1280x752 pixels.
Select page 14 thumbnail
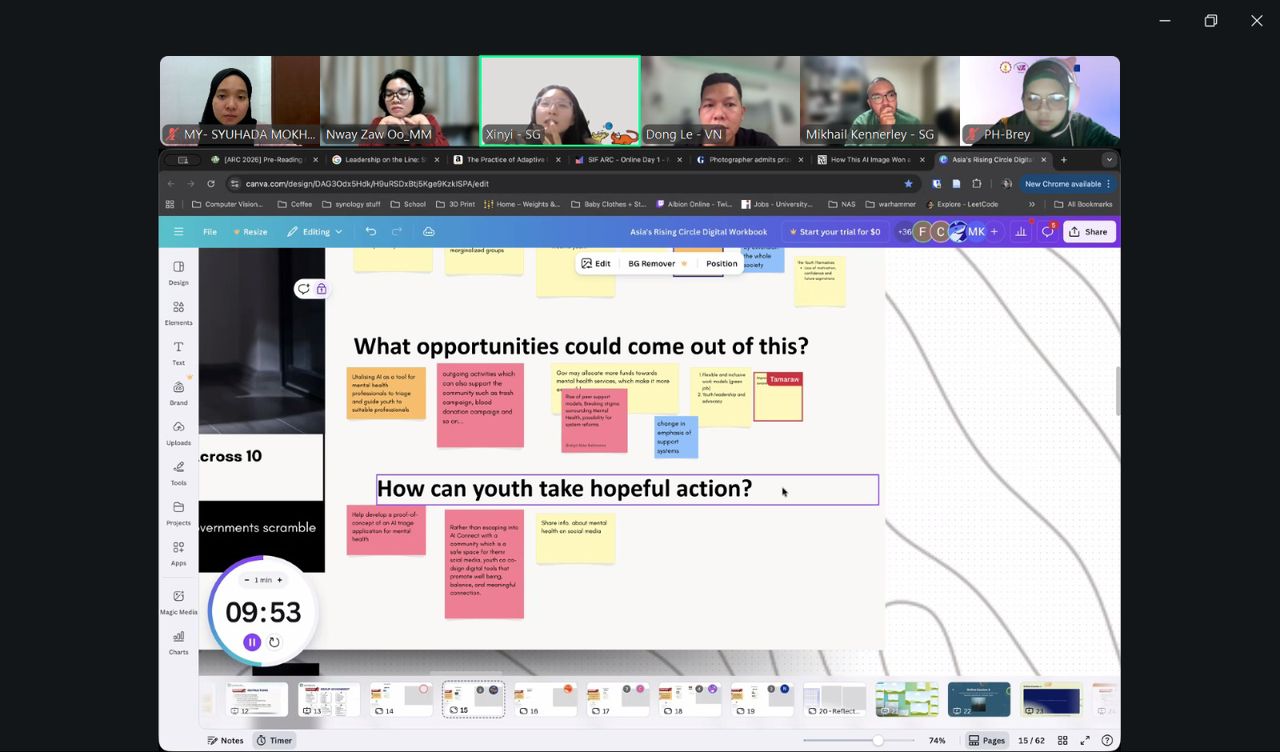[402, 699]
